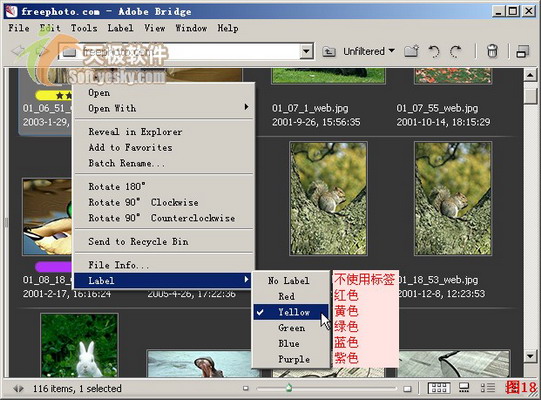Choose Add to Favorites
541x400 pixels.
(164, 147)
